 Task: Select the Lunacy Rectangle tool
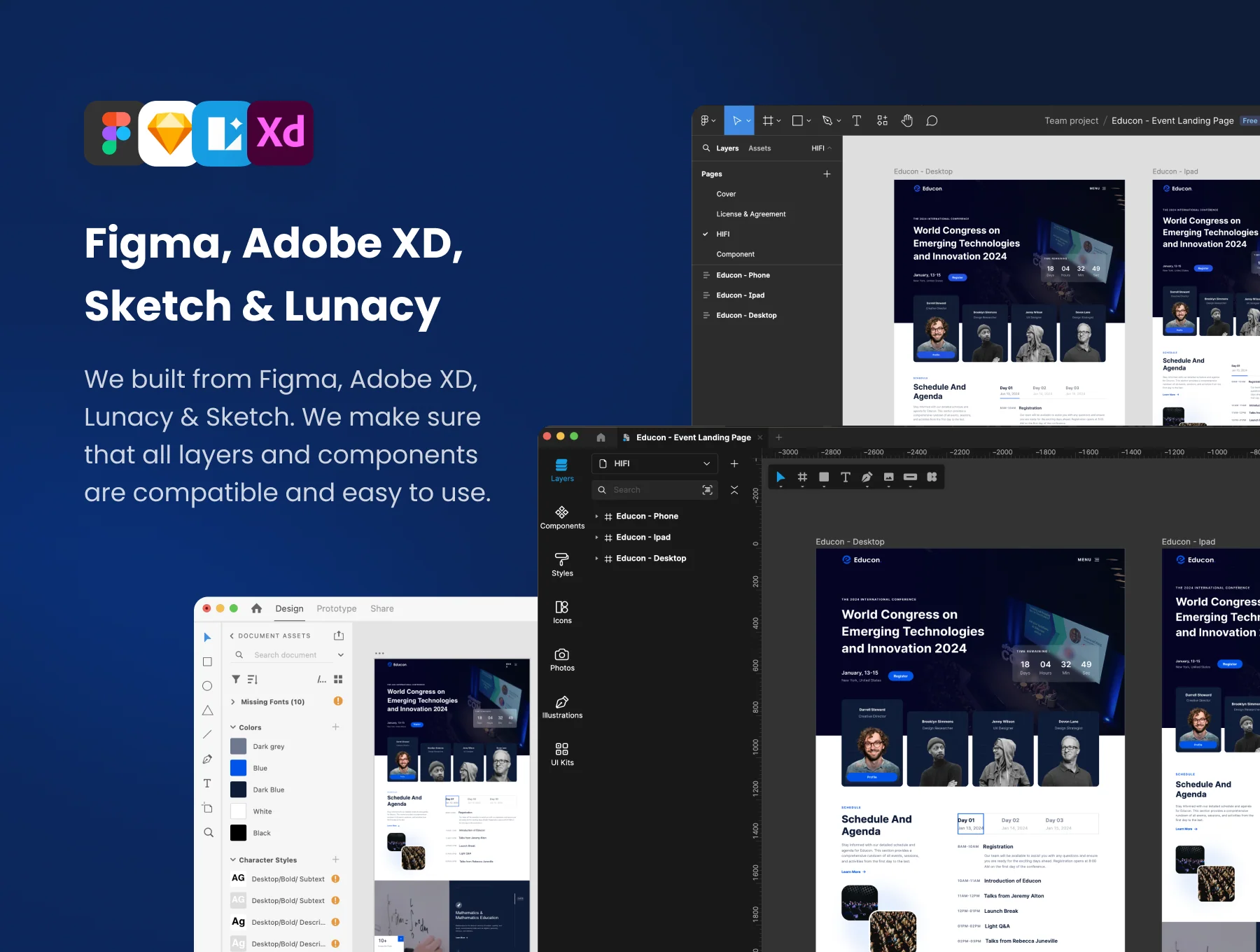[824, 477]
